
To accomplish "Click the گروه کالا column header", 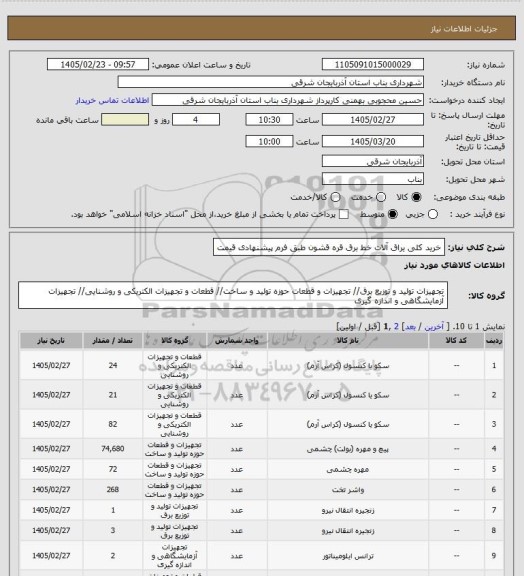I will pyautogui.click(x=175, y=341).
